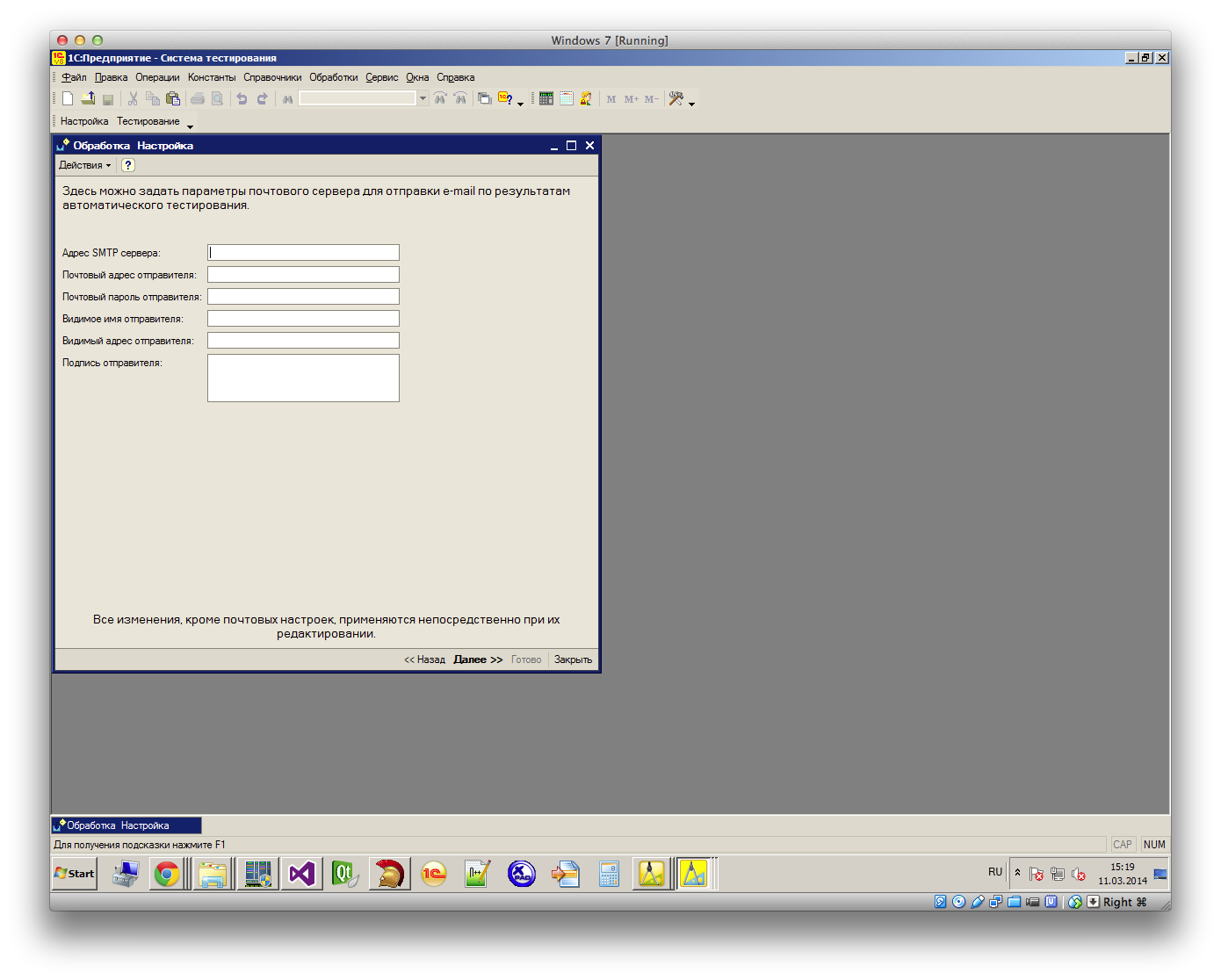Click the toolbar search text field
This screenshot has width=1221, height=980.
pyautogui.click(x=358, y=98)
